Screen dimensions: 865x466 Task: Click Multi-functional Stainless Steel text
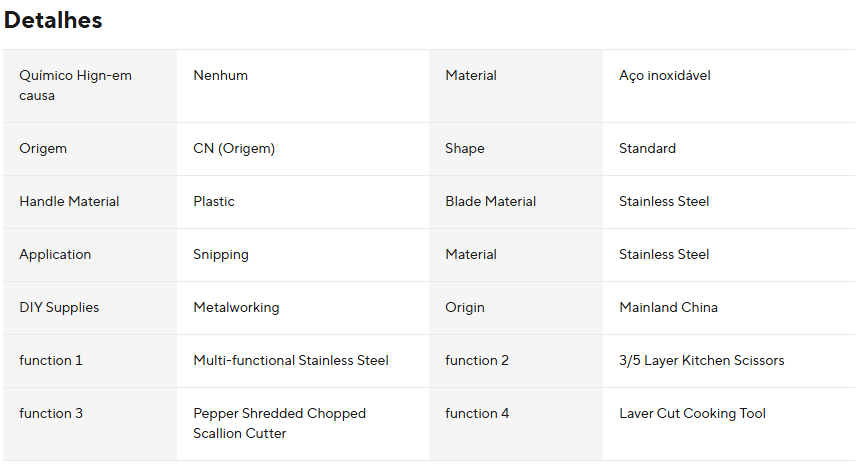[x=290, y=360]
